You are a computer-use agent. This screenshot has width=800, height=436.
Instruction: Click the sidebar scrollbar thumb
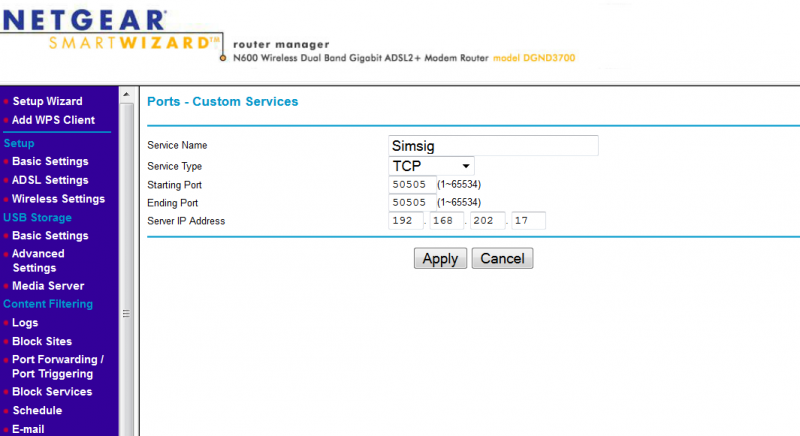(x=126, y=314)
